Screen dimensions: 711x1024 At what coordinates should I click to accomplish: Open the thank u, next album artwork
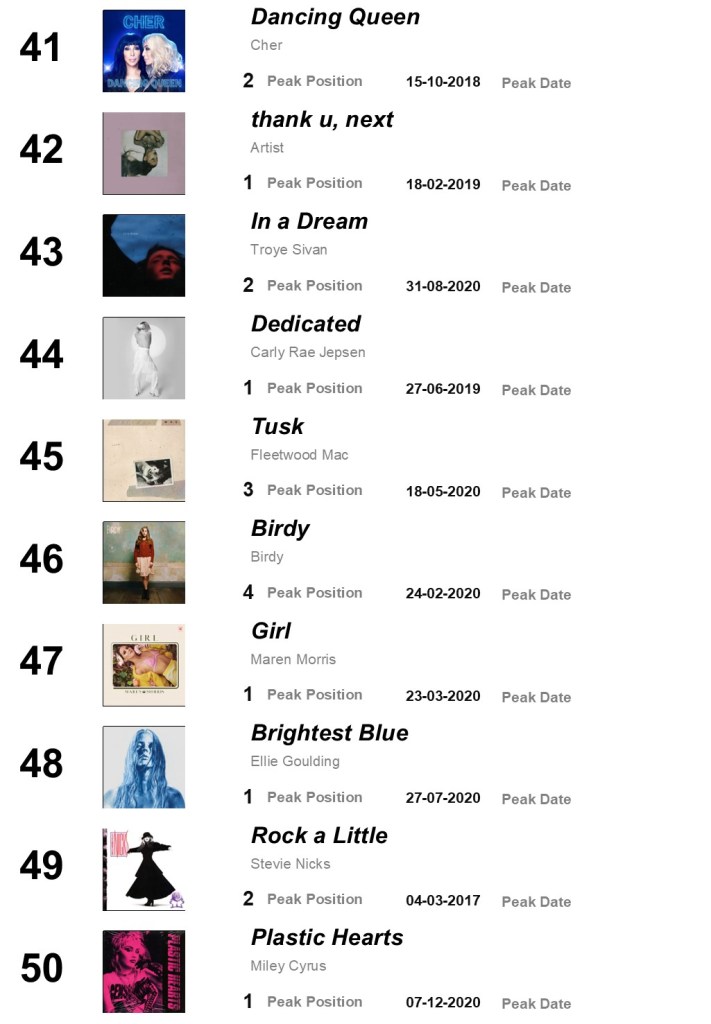click(143, 153)
